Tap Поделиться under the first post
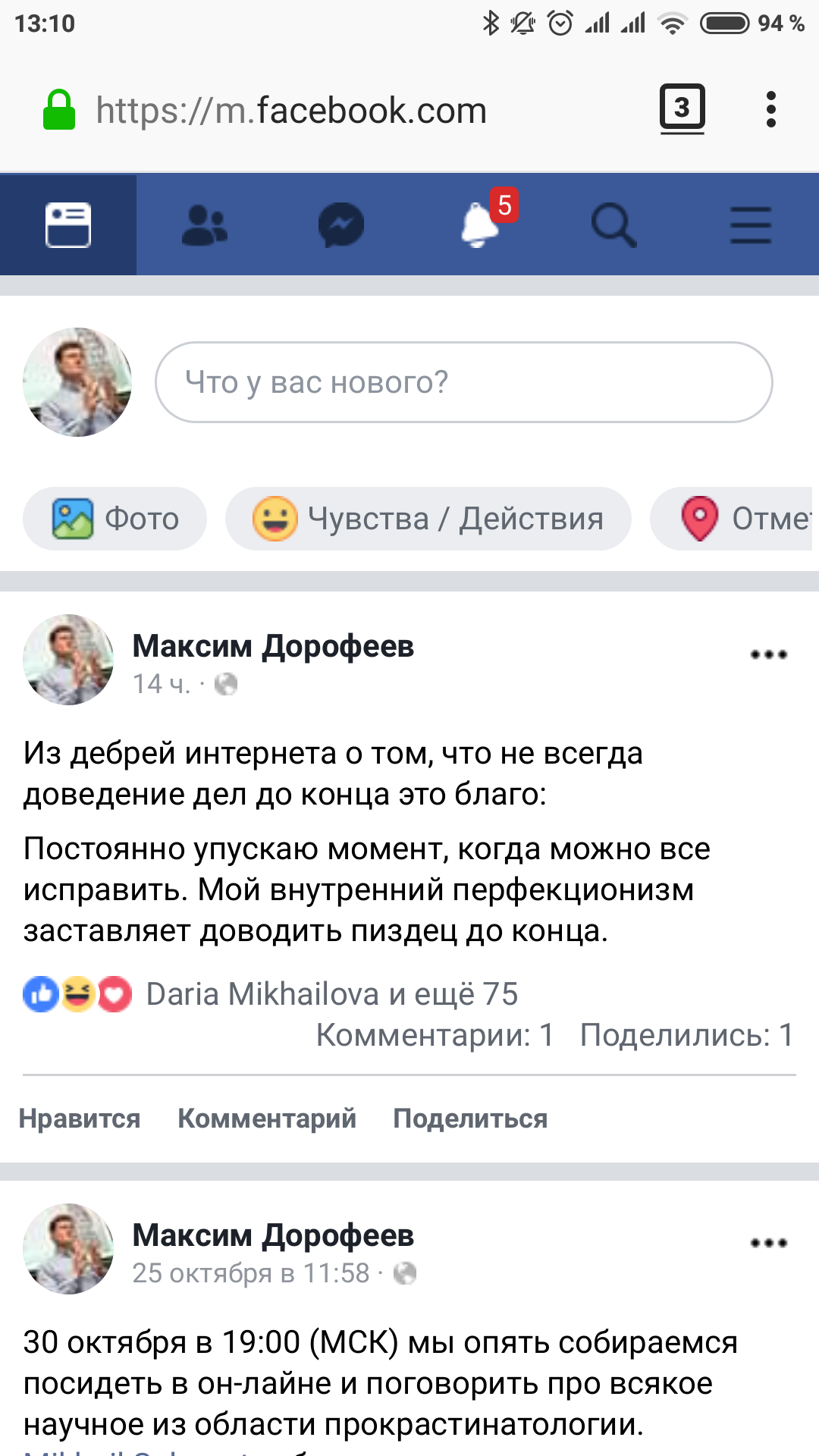This screenshot has height=1456, width=819. [x=470, y=1119]
